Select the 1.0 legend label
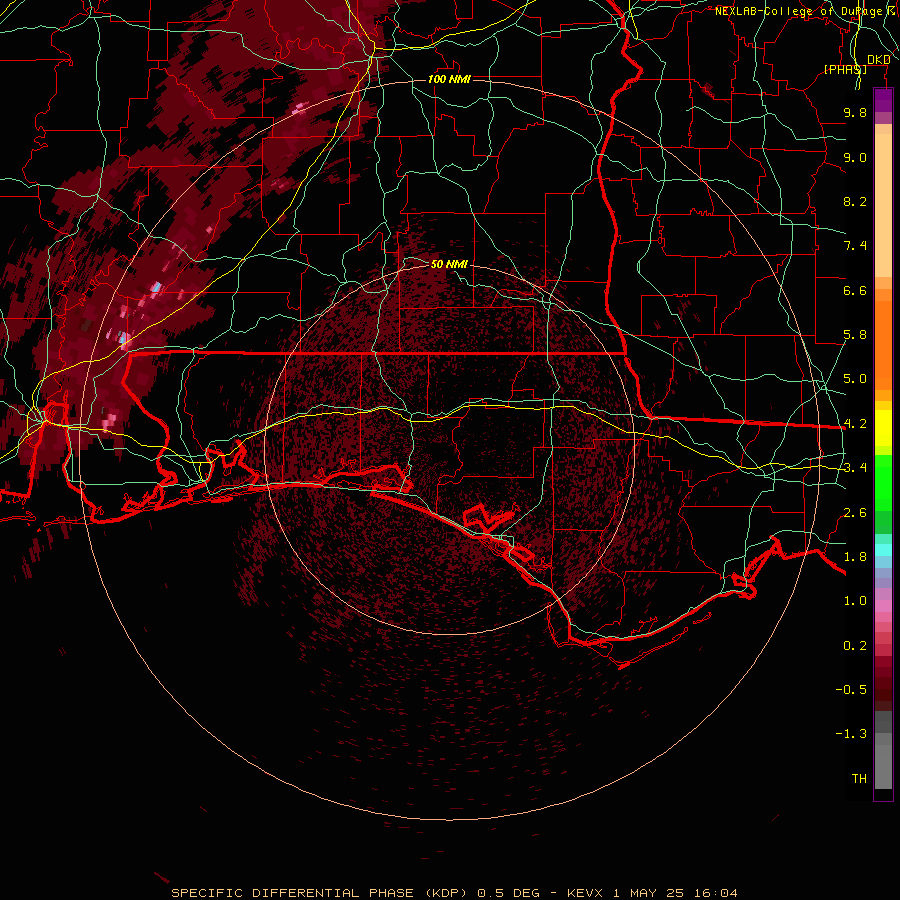Image resolution: width=900 pixels, height=900 pixels. [855, 601]
